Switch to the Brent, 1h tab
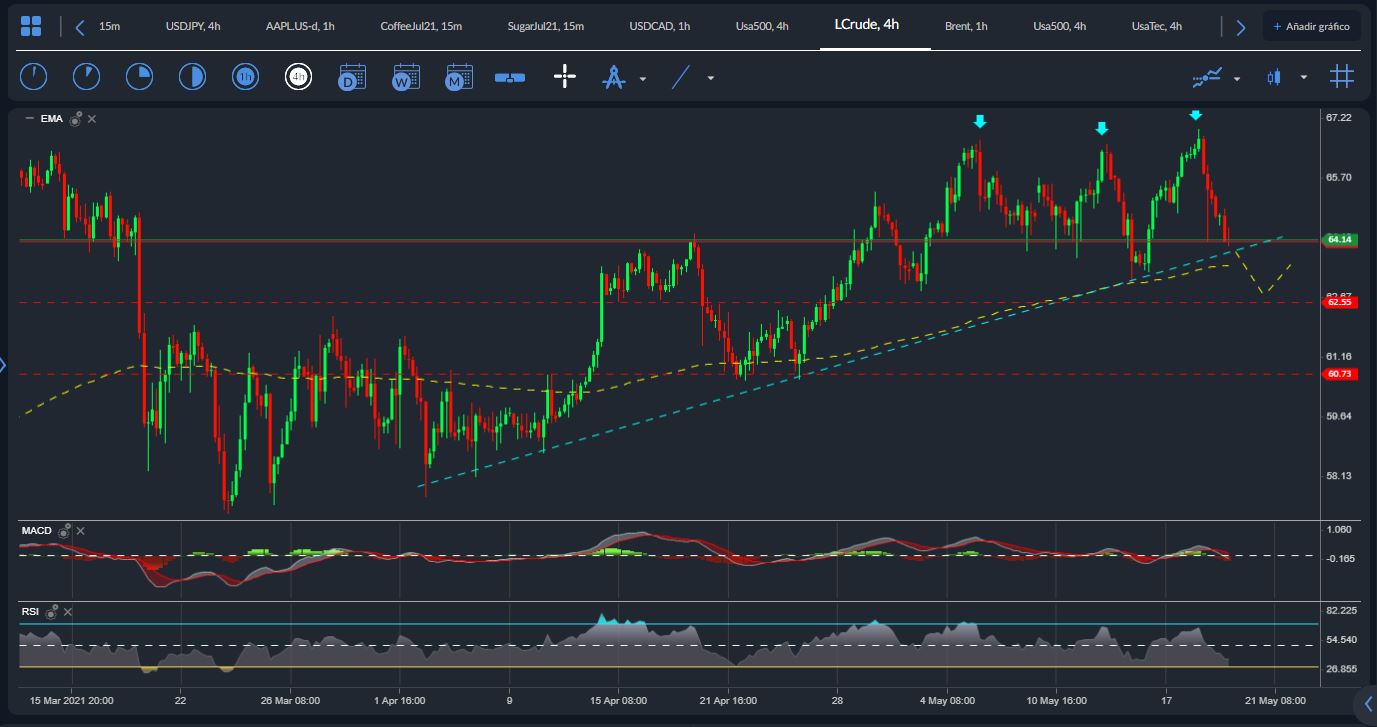1377x727 pixels. (x=966, y=27)
